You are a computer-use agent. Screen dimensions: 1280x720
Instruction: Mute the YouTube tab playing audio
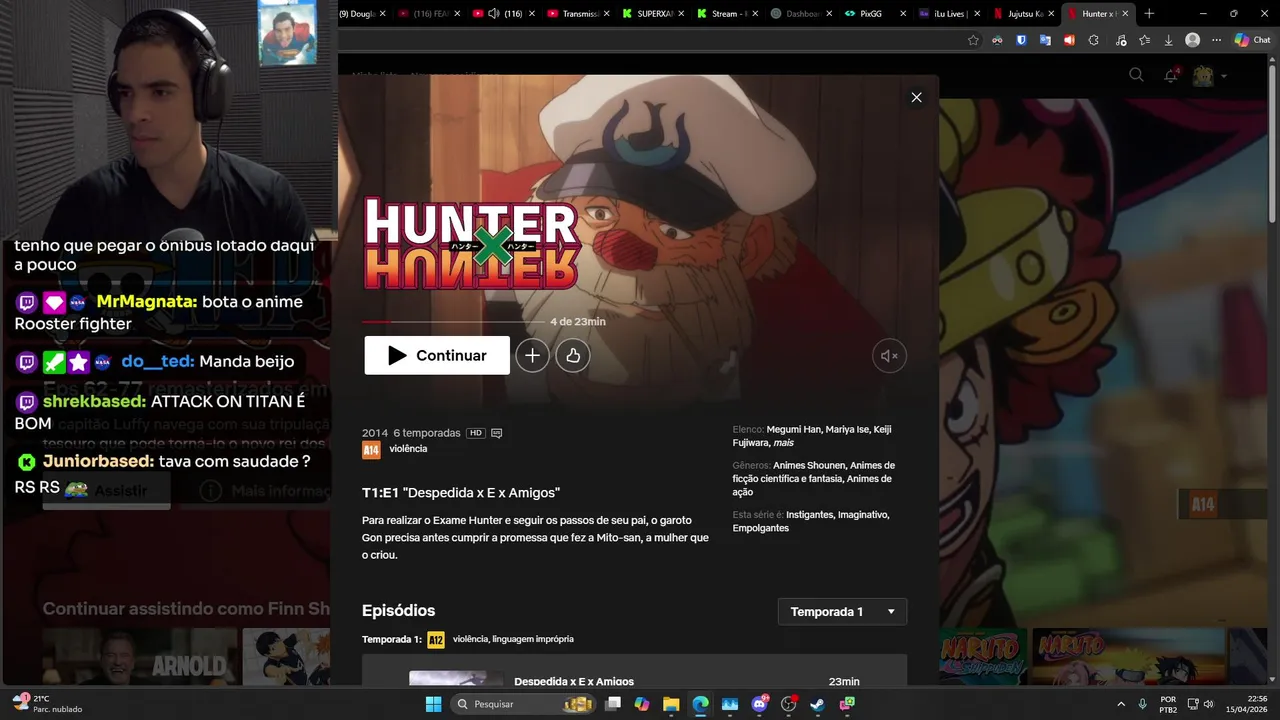(x=493, y=14)
